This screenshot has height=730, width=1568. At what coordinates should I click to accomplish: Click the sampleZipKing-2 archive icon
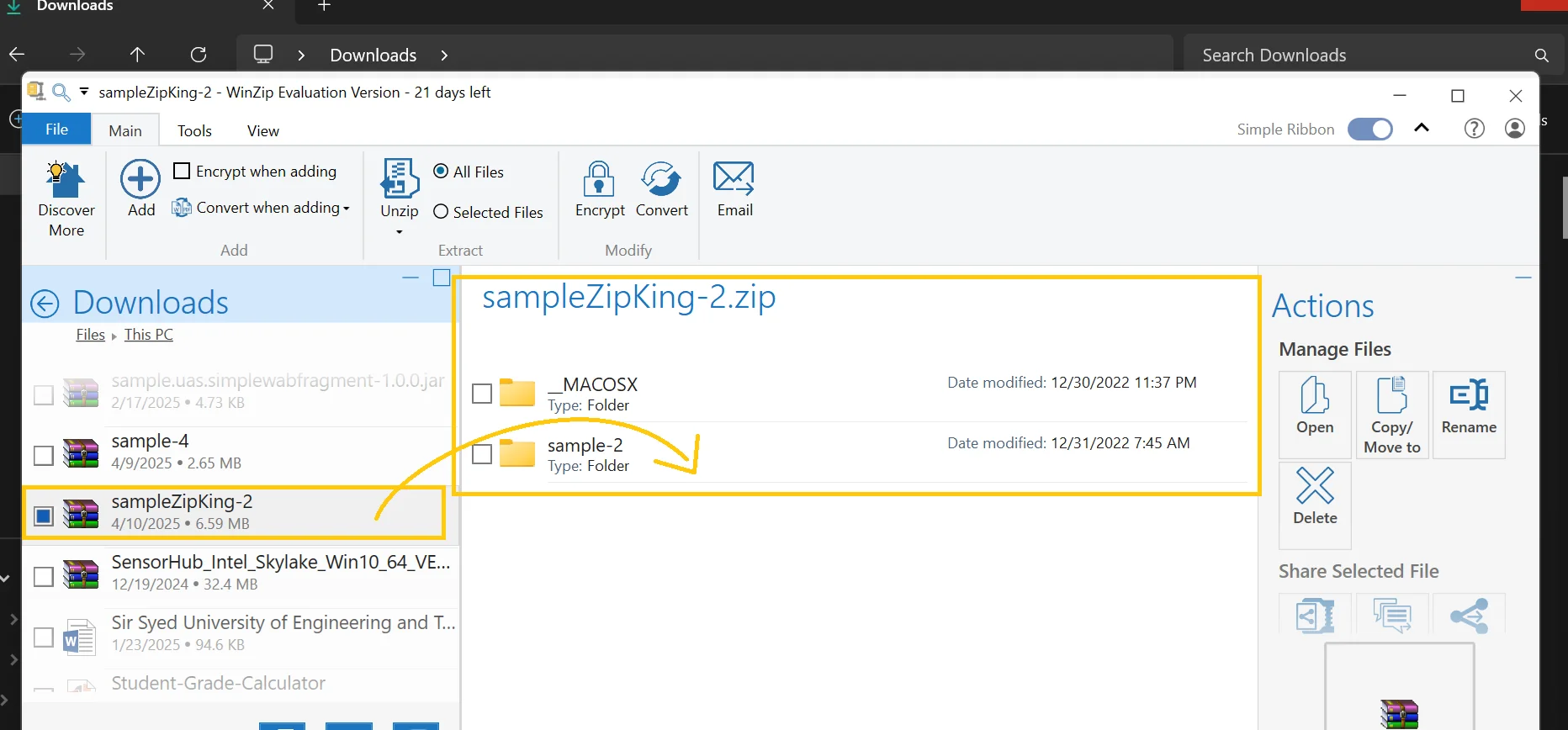[81, 513]
